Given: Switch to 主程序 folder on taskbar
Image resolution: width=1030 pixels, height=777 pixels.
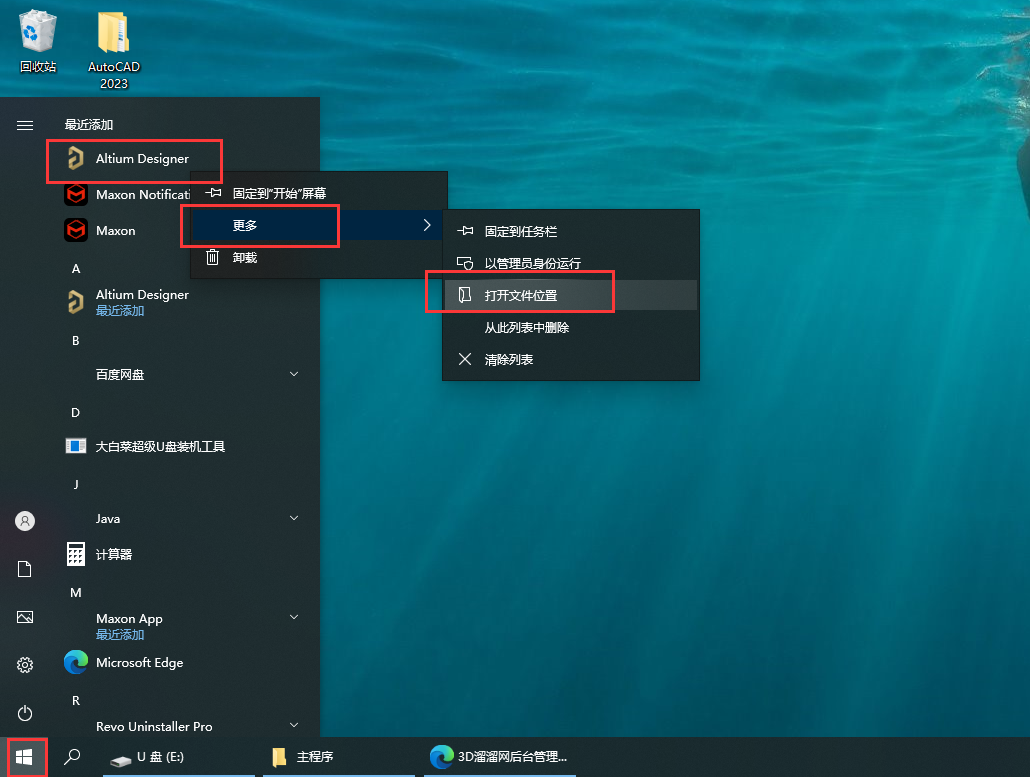Looking at the screenshot, I should point(339,757).
